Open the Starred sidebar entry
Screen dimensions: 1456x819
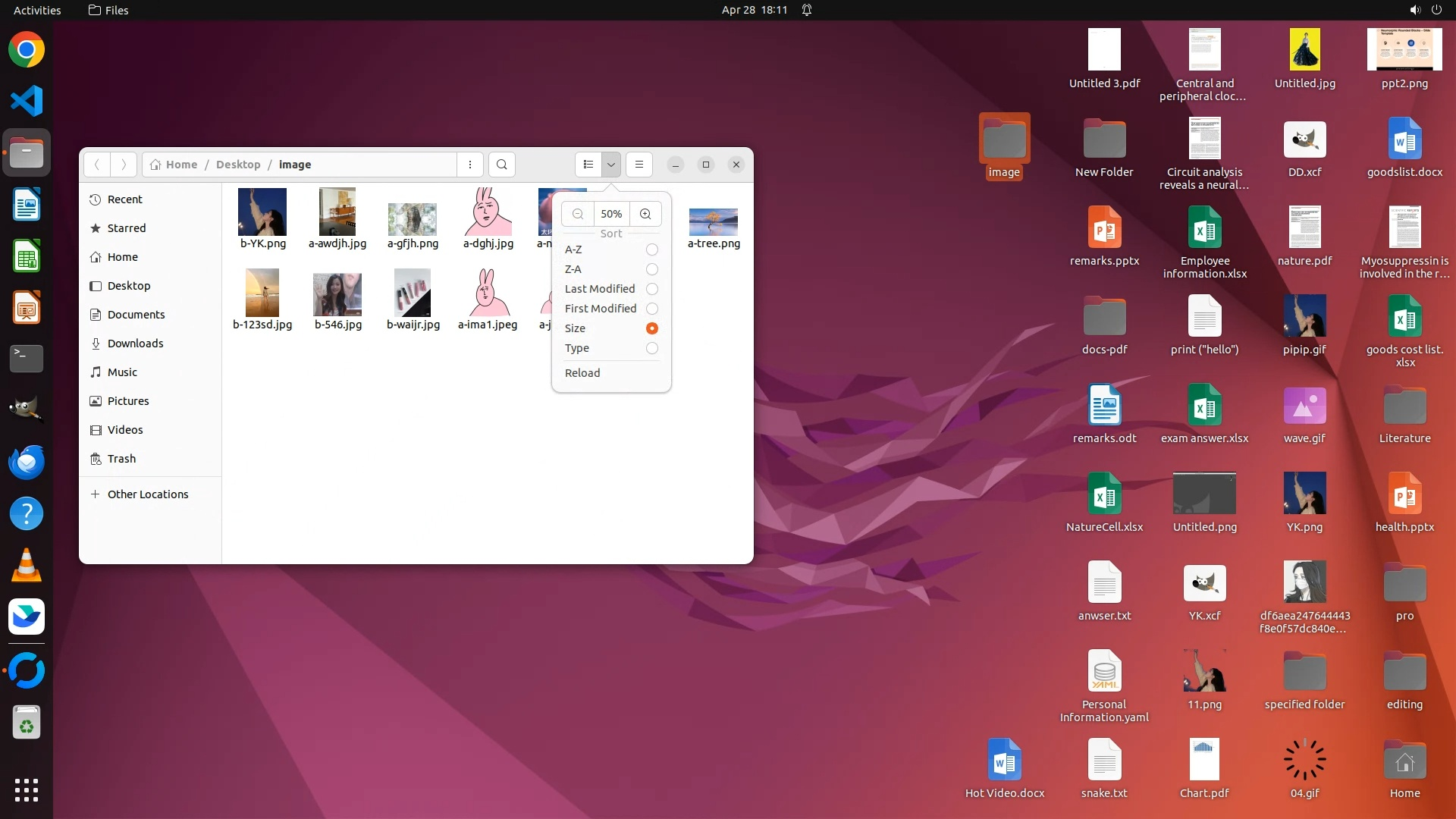pyautogui.click(x=126, y=228)
